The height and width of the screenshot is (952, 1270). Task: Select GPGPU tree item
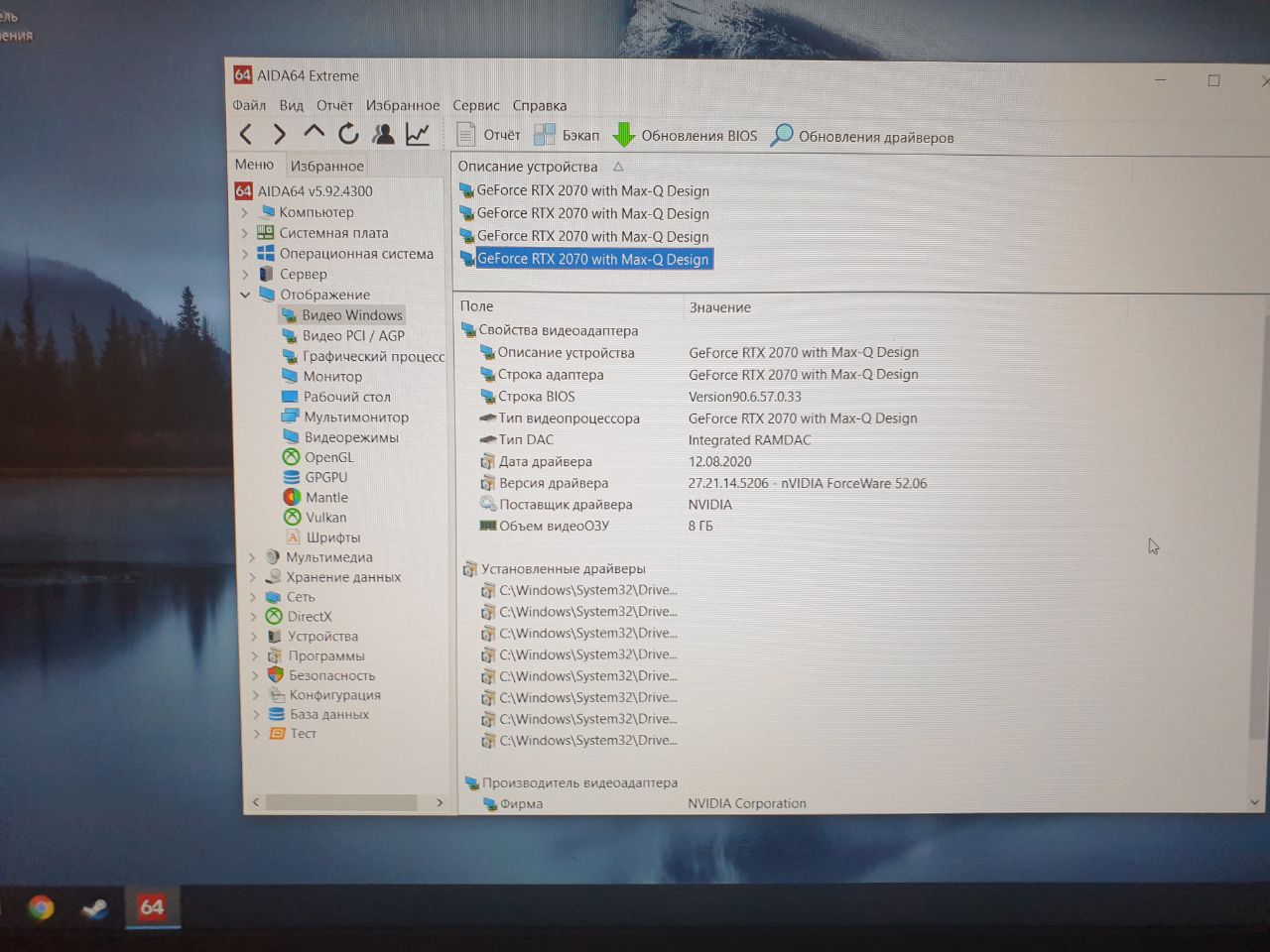point(316,477)
